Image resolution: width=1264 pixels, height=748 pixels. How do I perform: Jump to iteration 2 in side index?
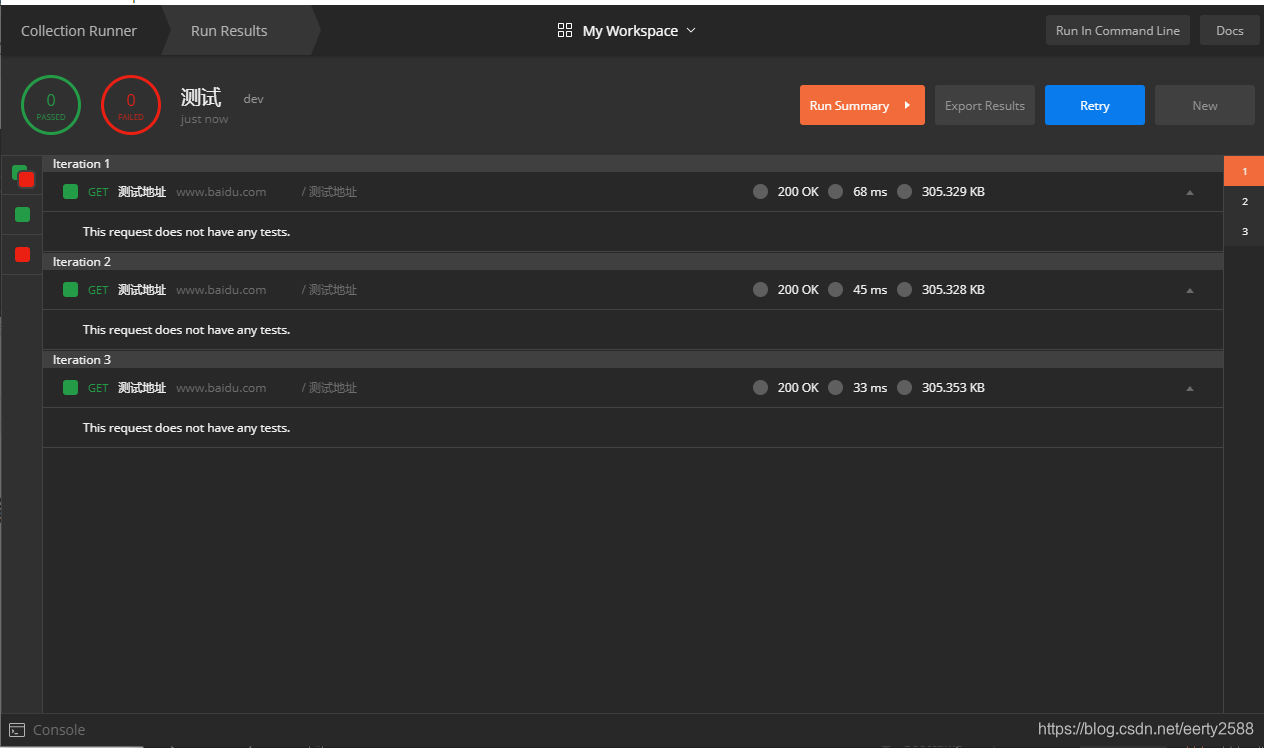click(1244, 201)
